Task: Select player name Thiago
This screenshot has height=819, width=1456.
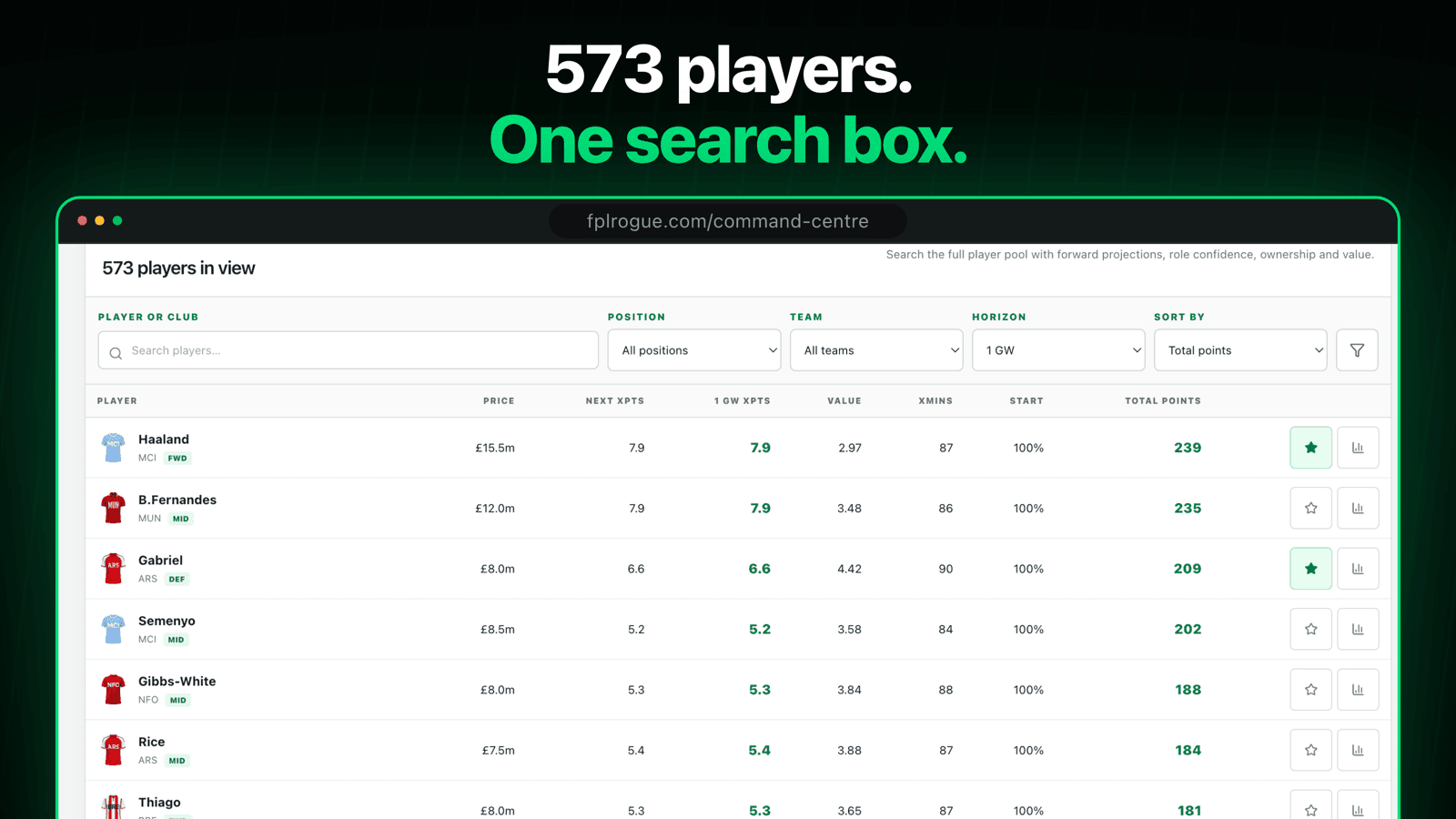Action: pyautogui.click(x=159, y=803)
